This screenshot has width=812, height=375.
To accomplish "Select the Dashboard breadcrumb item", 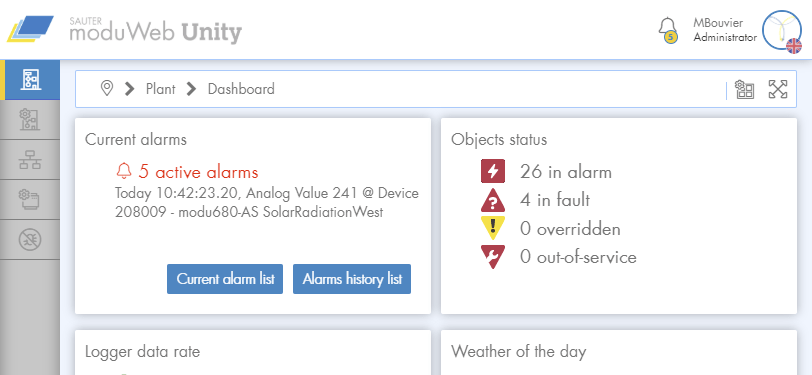I will (x=241, y=89).
